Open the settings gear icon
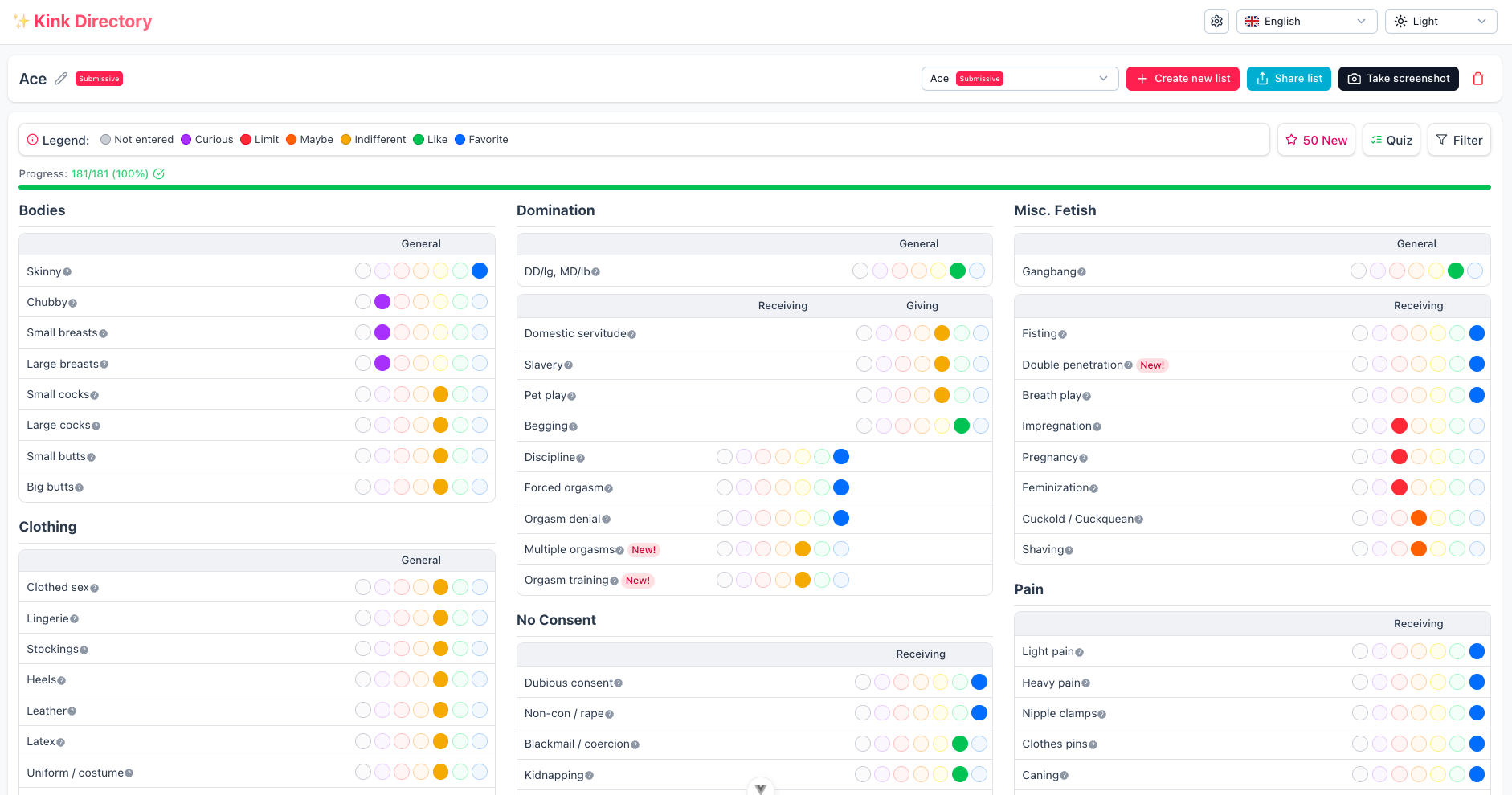This screenshot has width=1512, height=795. [x=1216, y=22]
